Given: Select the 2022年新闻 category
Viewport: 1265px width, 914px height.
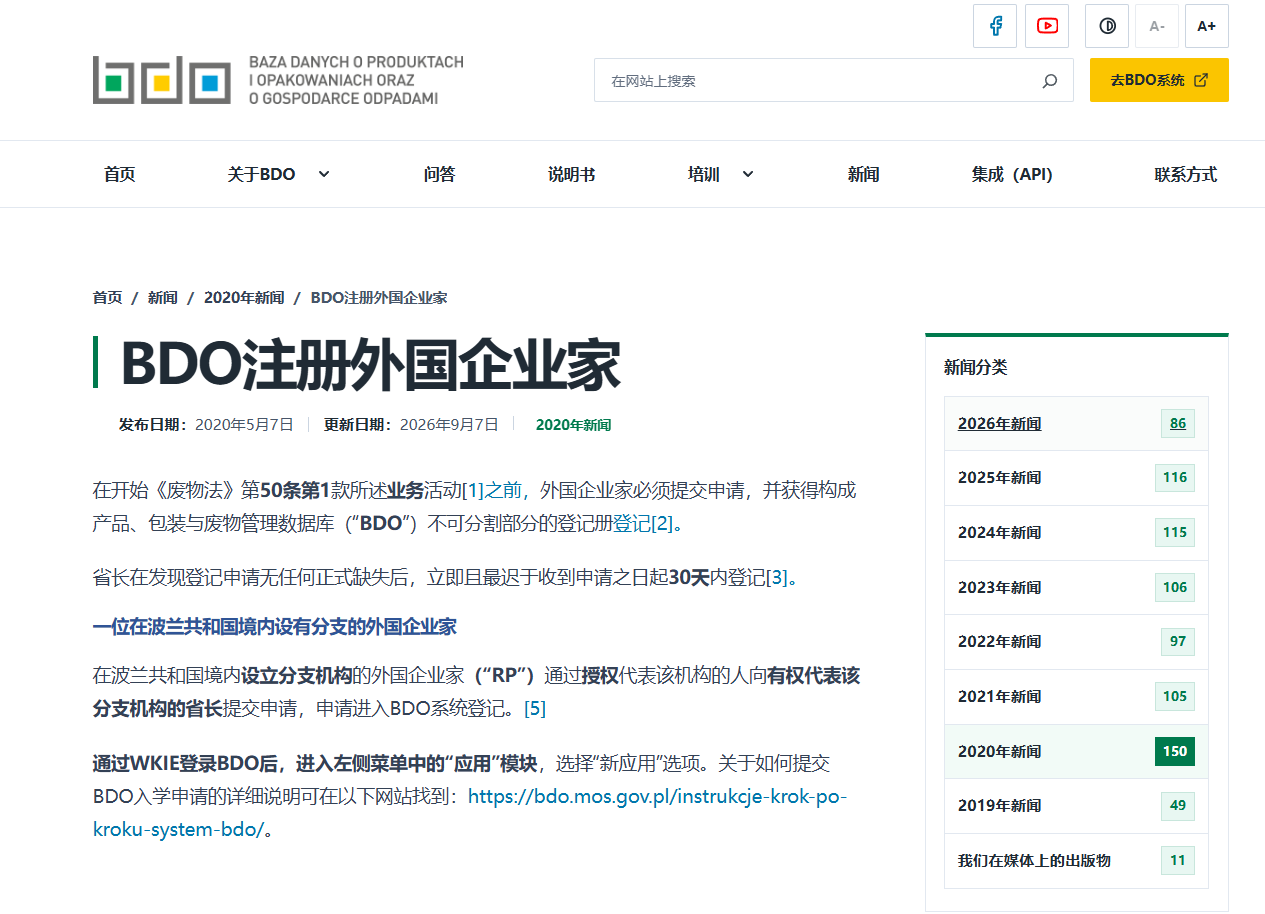Looking at the screenshot, I should pyautogui.click(x=1076, y=642).
